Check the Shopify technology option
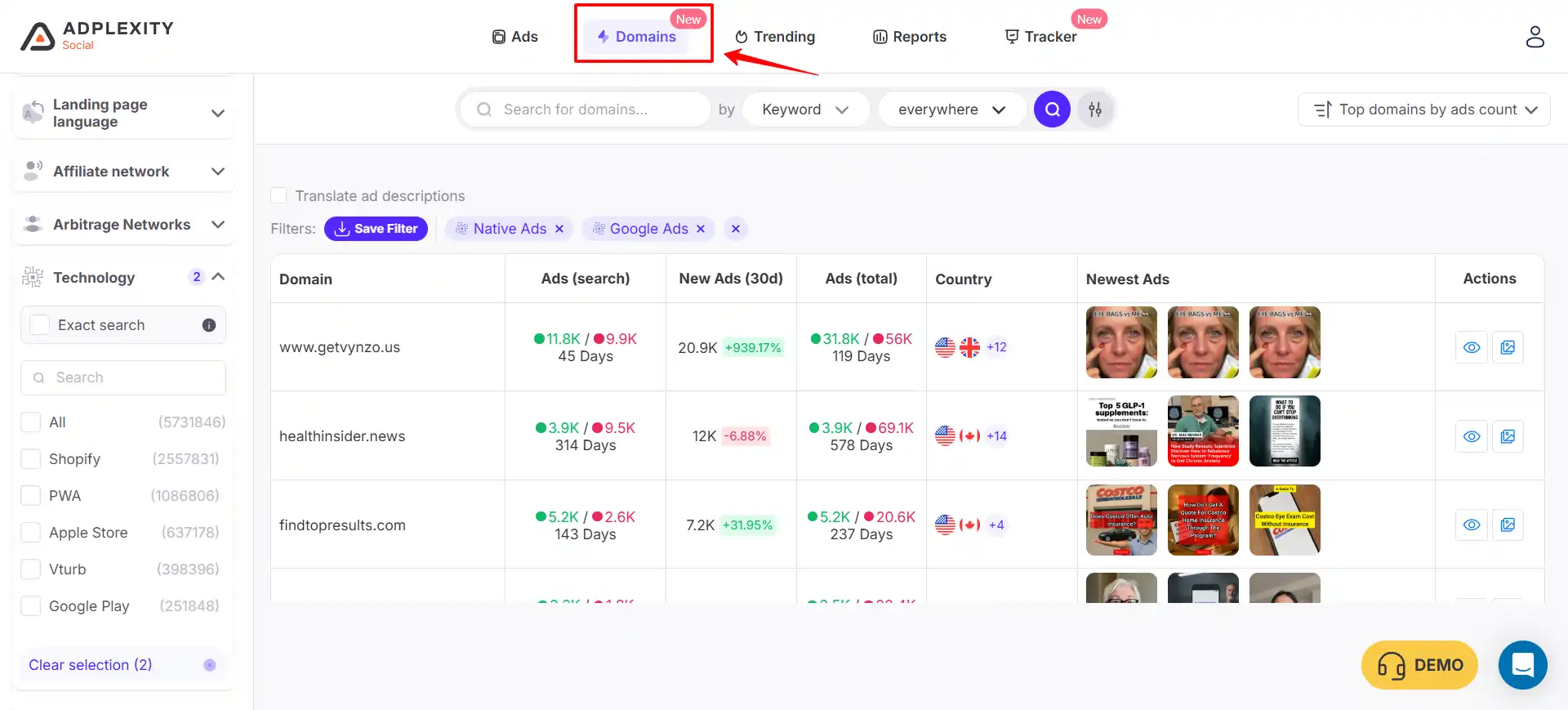This screenshot has width=1568, height=710. pos(31,459)
